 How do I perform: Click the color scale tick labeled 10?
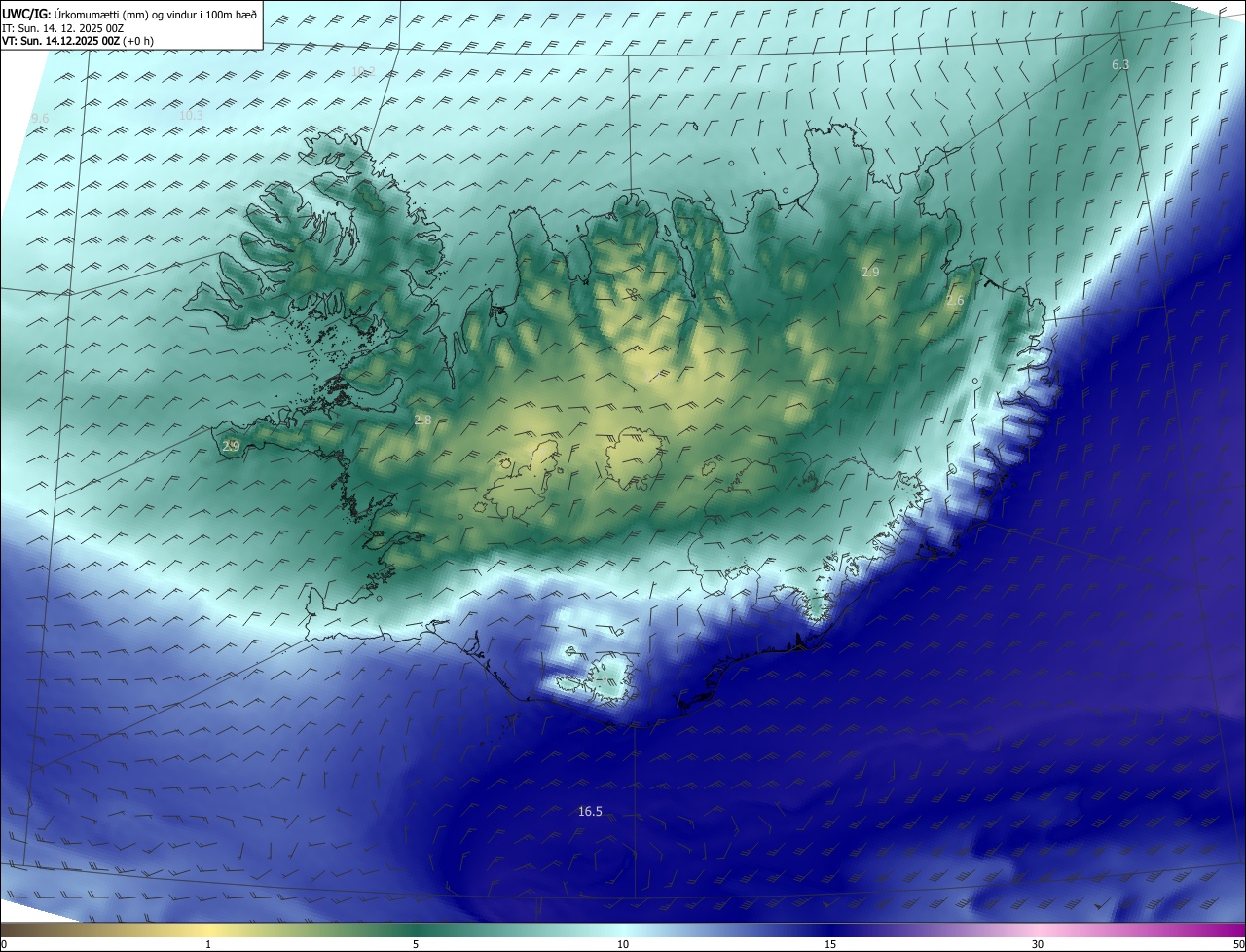pyautogui.click(x=623, y=944)
